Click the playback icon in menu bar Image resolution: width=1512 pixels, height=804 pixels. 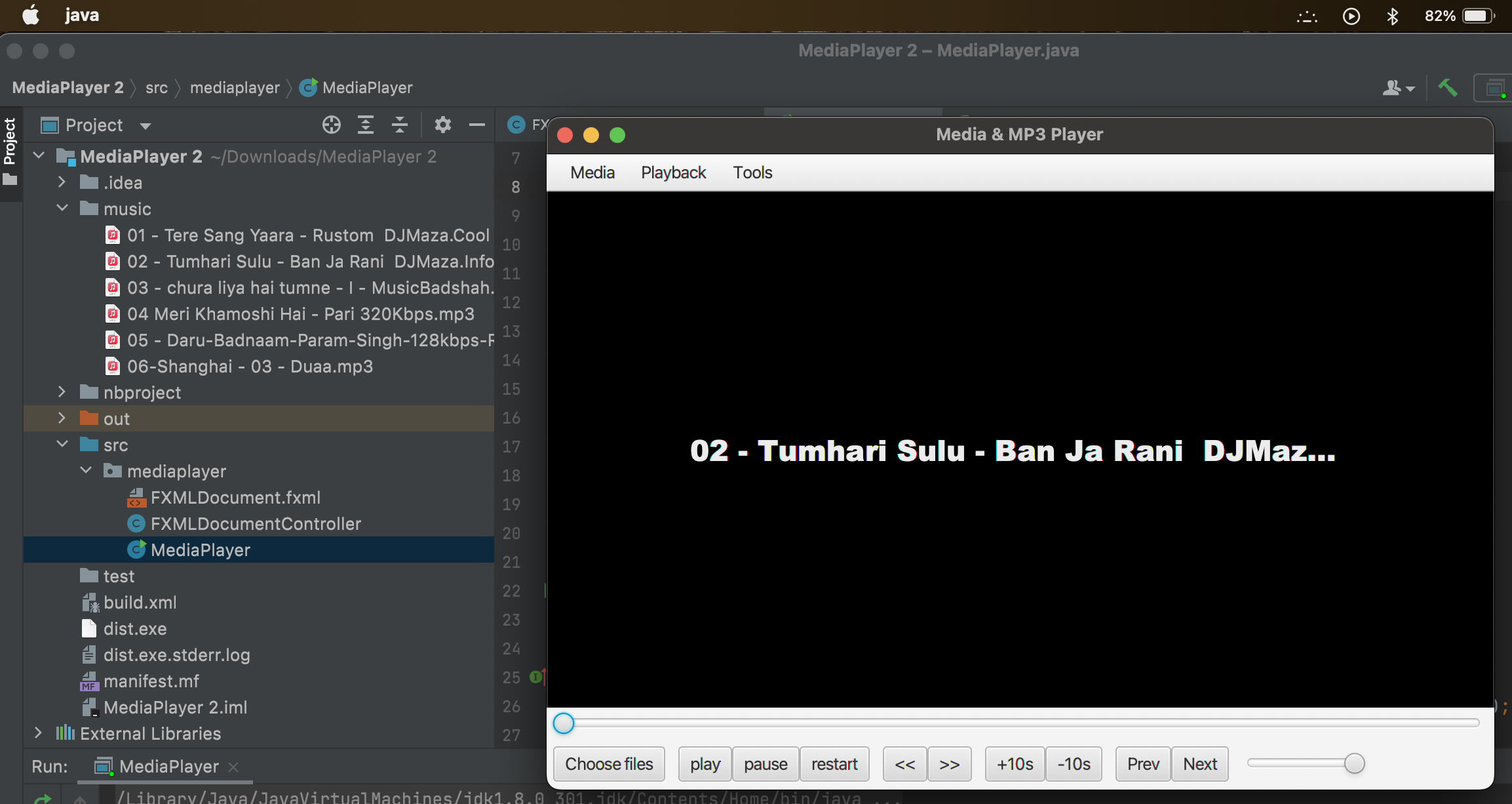click(1351, 14)
